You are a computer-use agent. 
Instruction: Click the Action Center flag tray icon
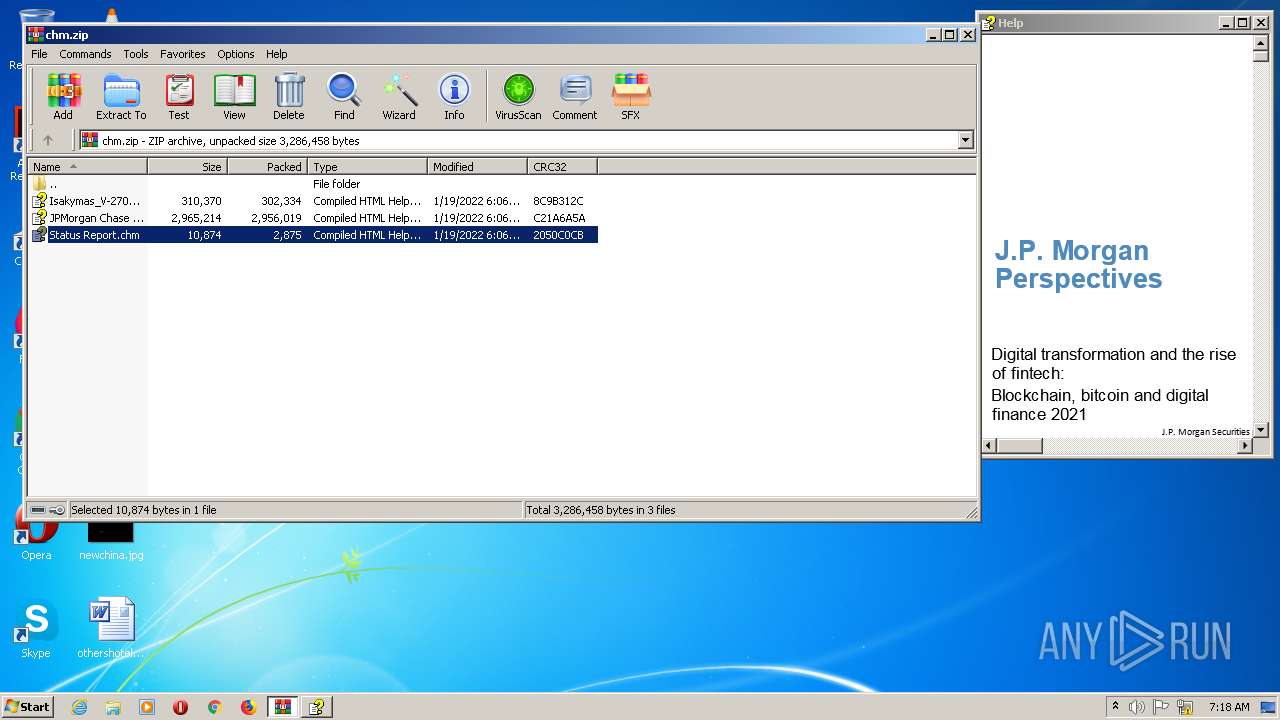(1161, 707)
